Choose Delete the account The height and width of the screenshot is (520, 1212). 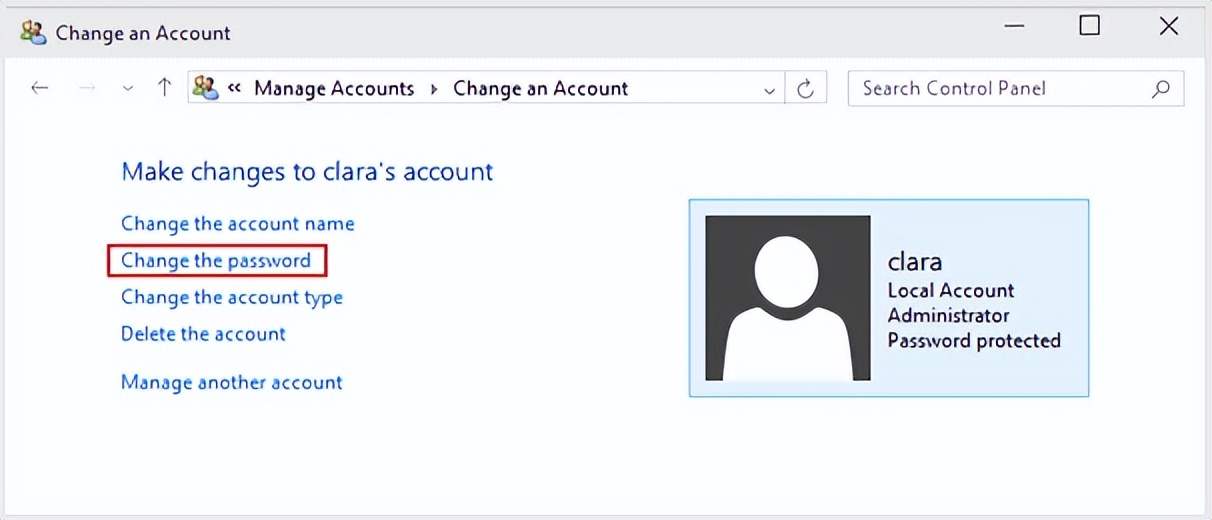click(203, 334)
